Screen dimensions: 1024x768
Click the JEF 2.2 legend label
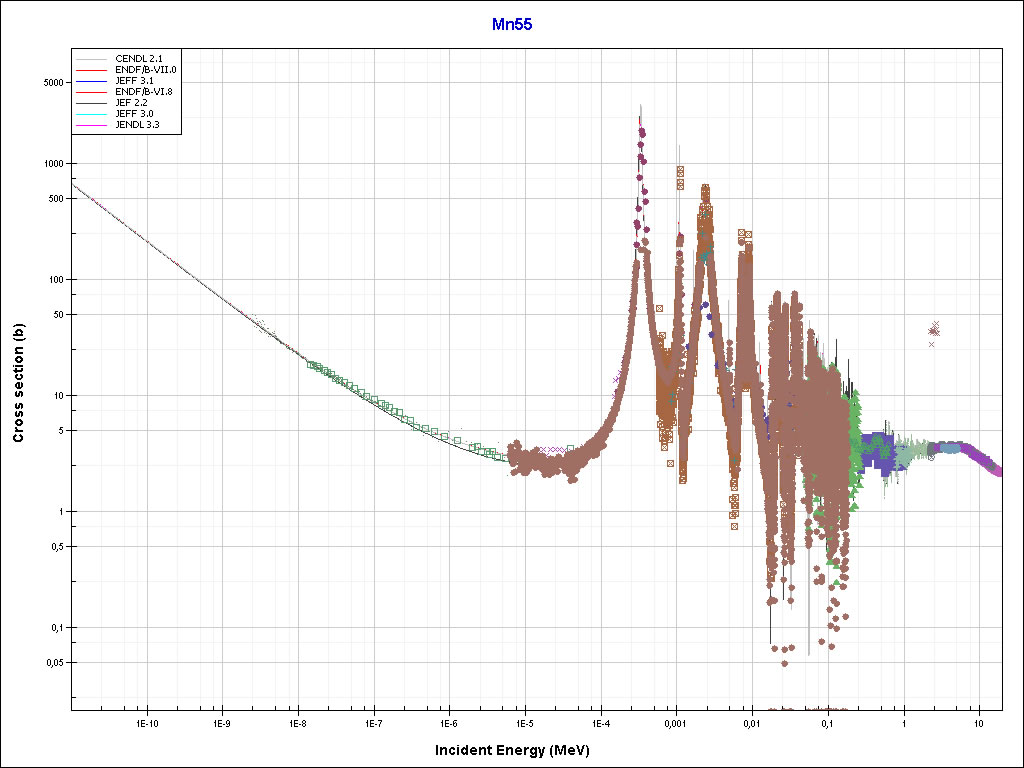130,102
